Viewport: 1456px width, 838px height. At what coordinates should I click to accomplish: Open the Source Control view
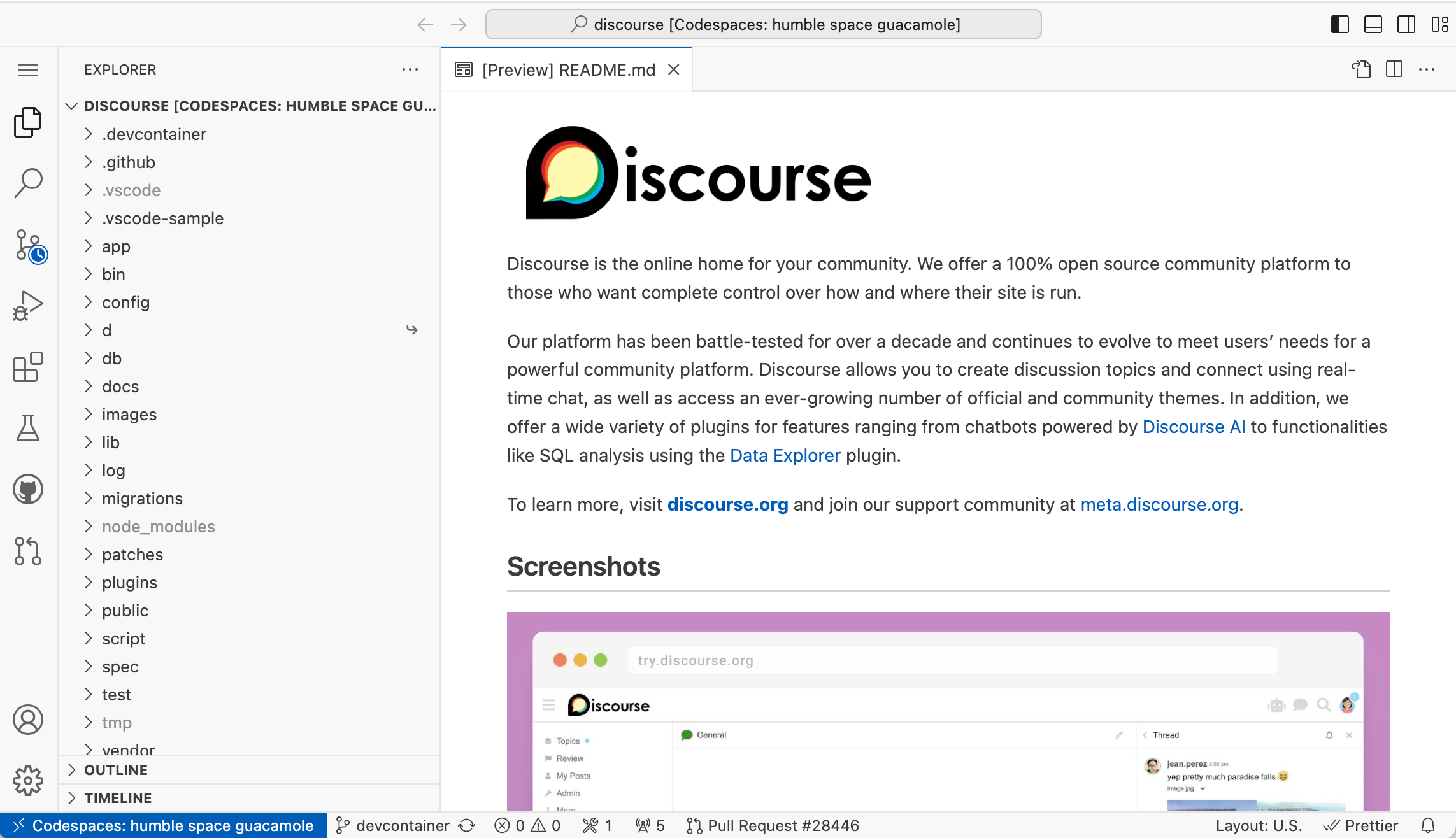point(29,245)
